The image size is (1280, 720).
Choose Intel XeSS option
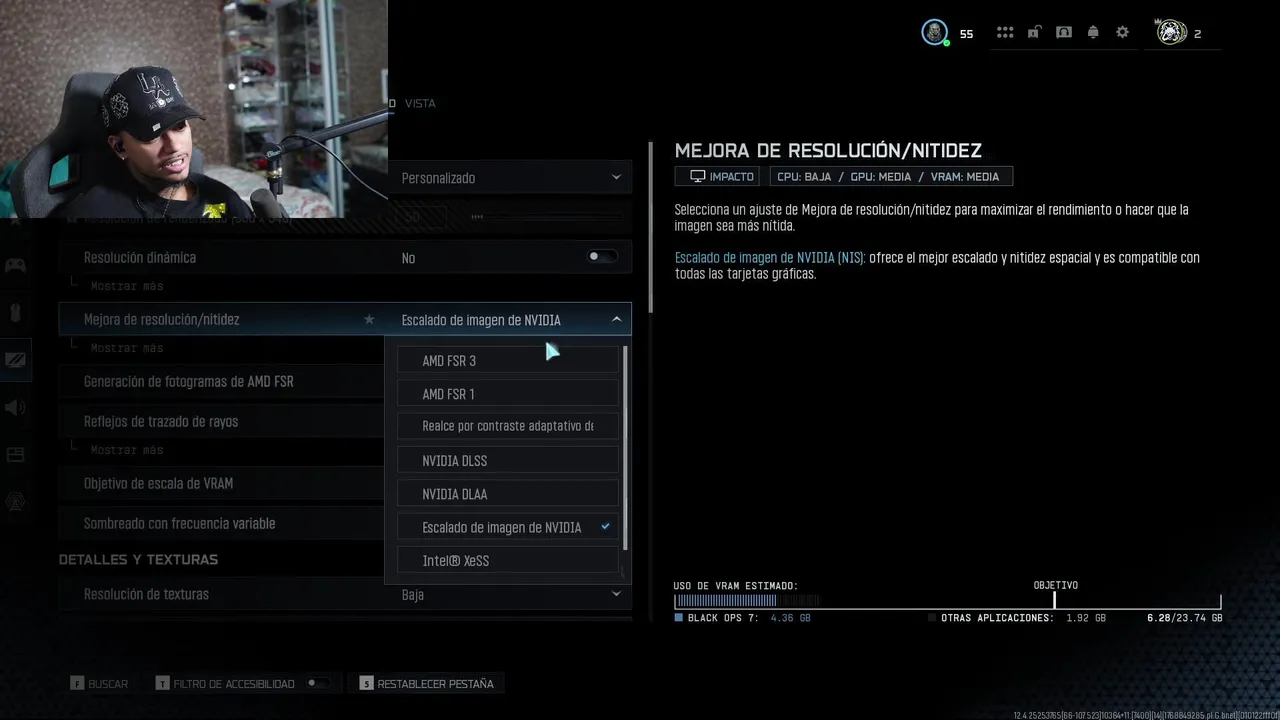[508, 561]
